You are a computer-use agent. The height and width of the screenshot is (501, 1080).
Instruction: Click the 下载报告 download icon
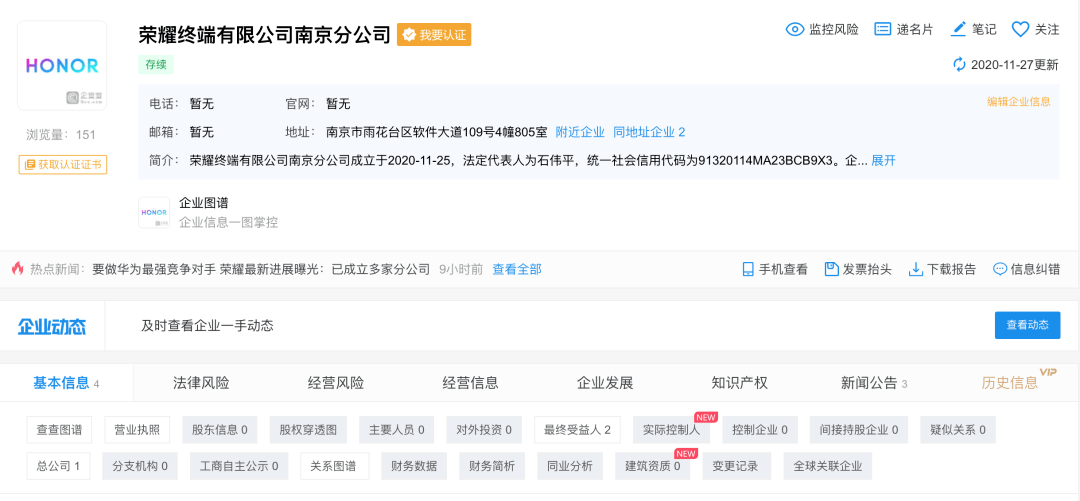click(915, 269)
